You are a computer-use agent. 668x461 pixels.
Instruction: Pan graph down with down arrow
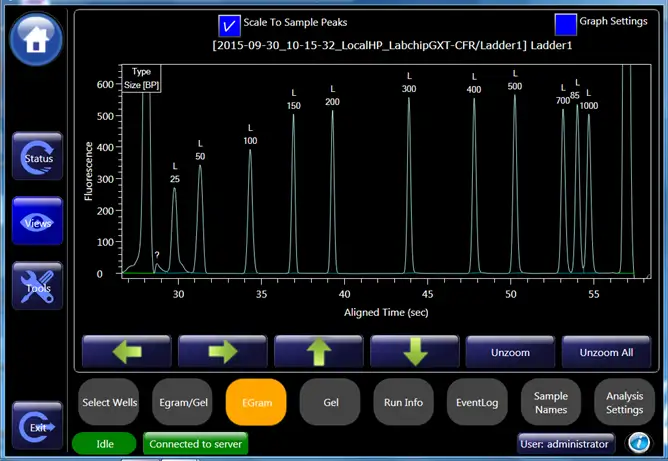(415, 352)
